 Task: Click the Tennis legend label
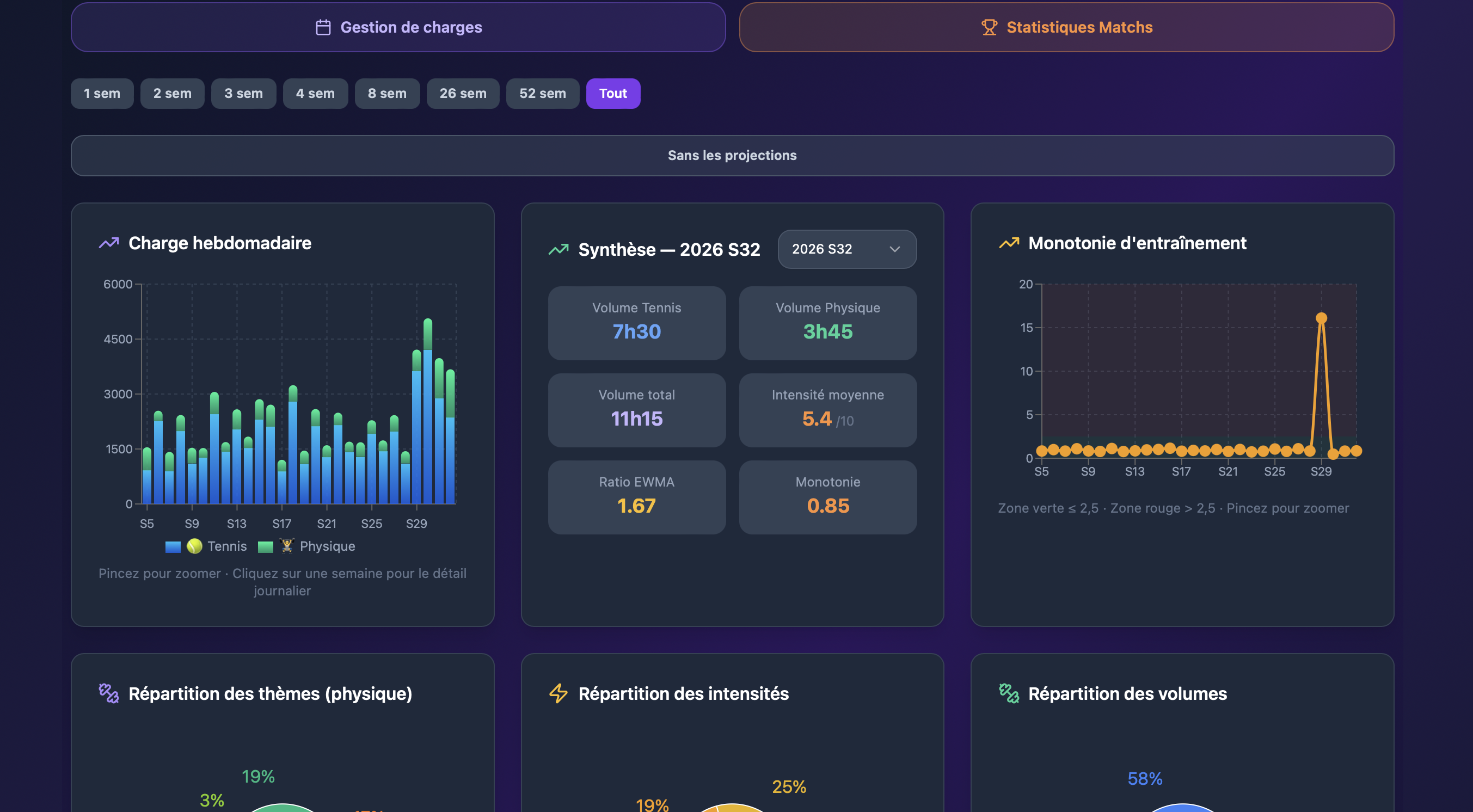(x=227, y=546)
